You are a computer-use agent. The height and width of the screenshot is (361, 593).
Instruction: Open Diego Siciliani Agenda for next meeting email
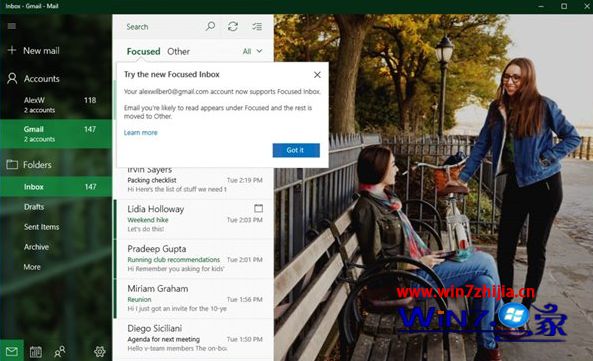tap(194, 338)
